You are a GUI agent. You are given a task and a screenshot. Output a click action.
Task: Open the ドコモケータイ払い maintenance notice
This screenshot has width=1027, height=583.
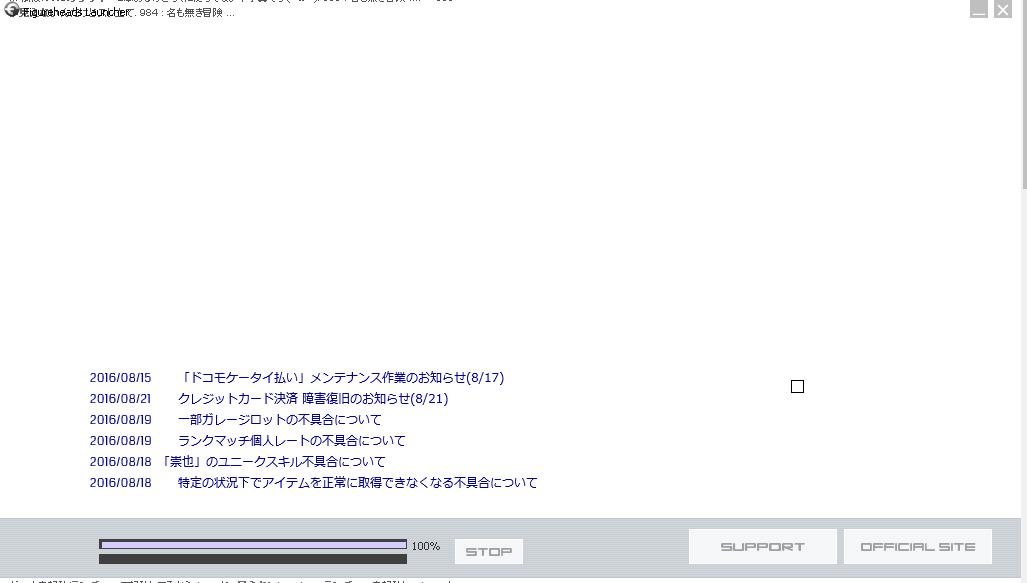click(341, 378)
